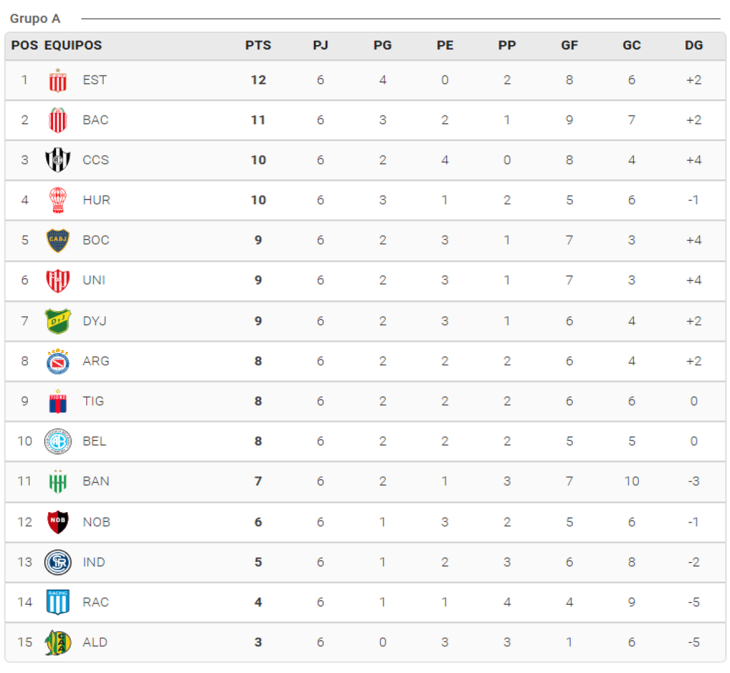This screenshot has height=673, width=730.
Task: Click the Racing sky-blue striped crest
Action: click(58, 602)
